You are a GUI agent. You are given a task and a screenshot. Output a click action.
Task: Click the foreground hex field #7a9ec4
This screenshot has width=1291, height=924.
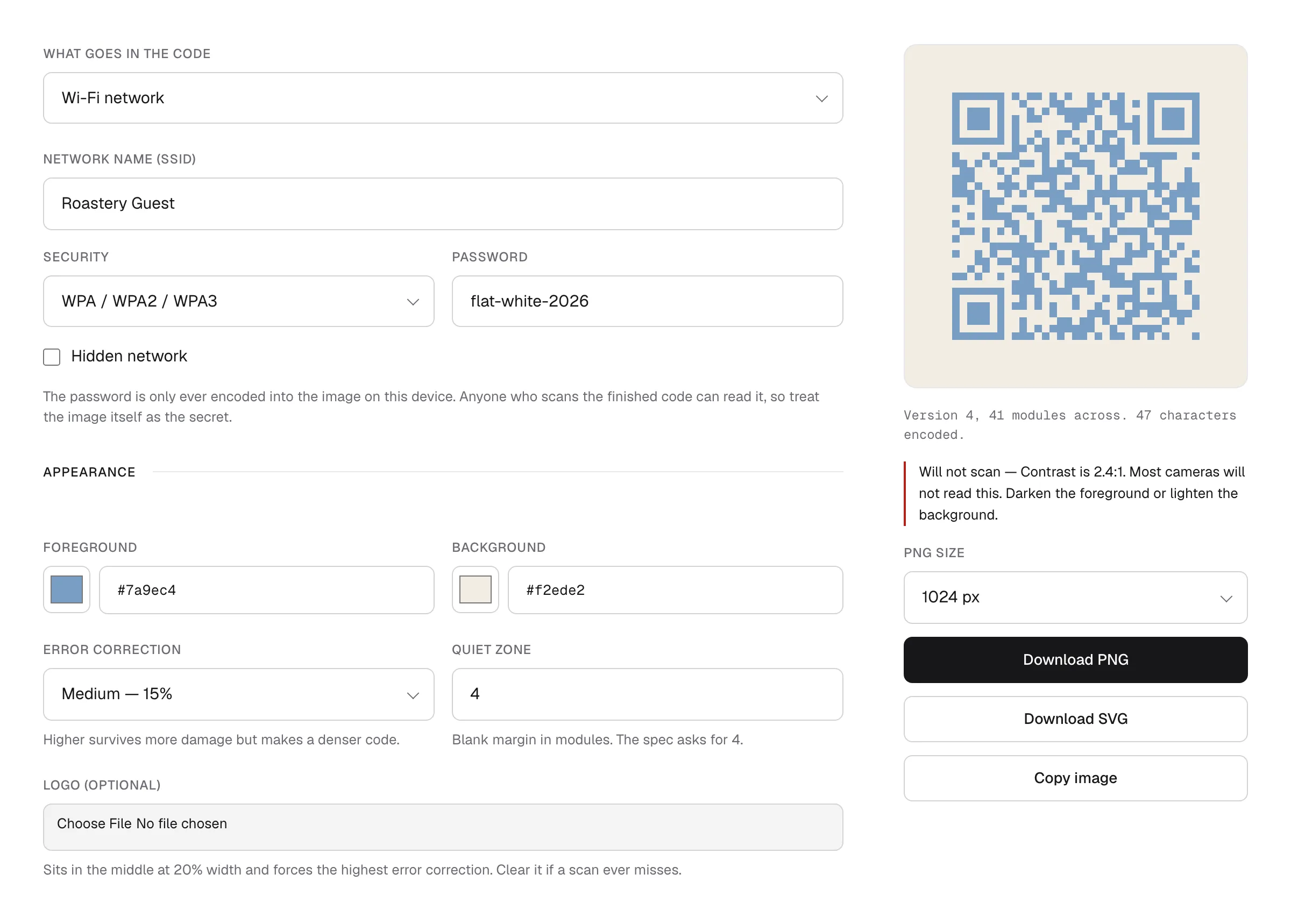point(266,590)
